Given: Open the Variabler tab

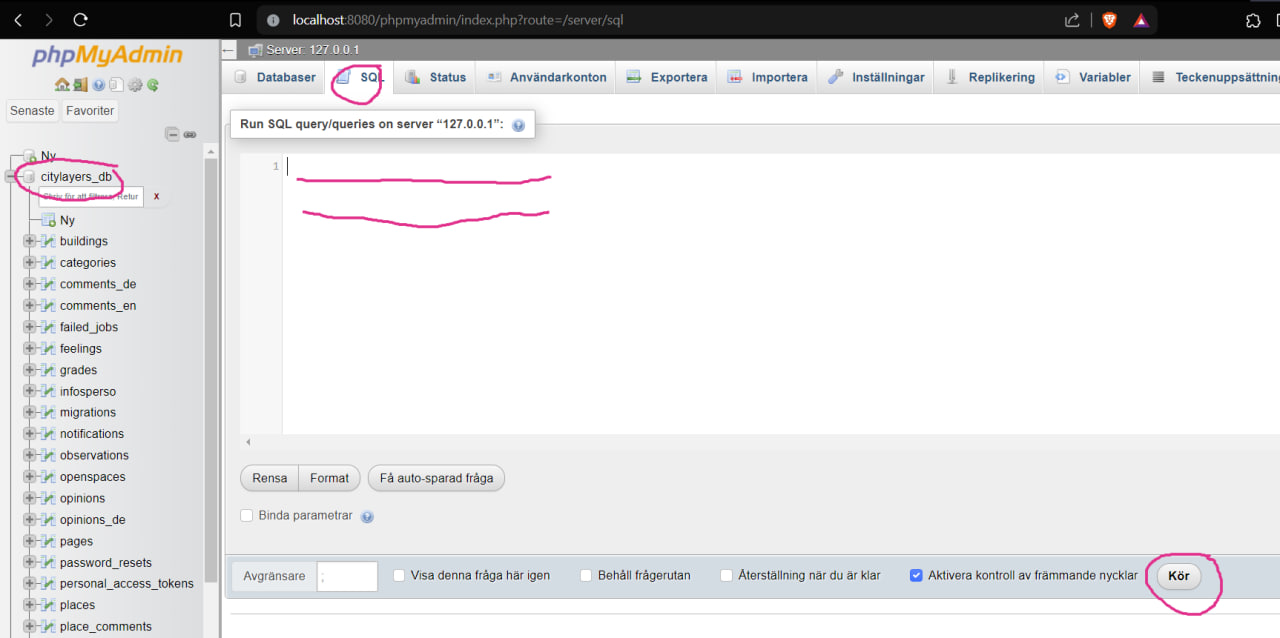Looking at the screenshot, I should (x=1093, y=77).
